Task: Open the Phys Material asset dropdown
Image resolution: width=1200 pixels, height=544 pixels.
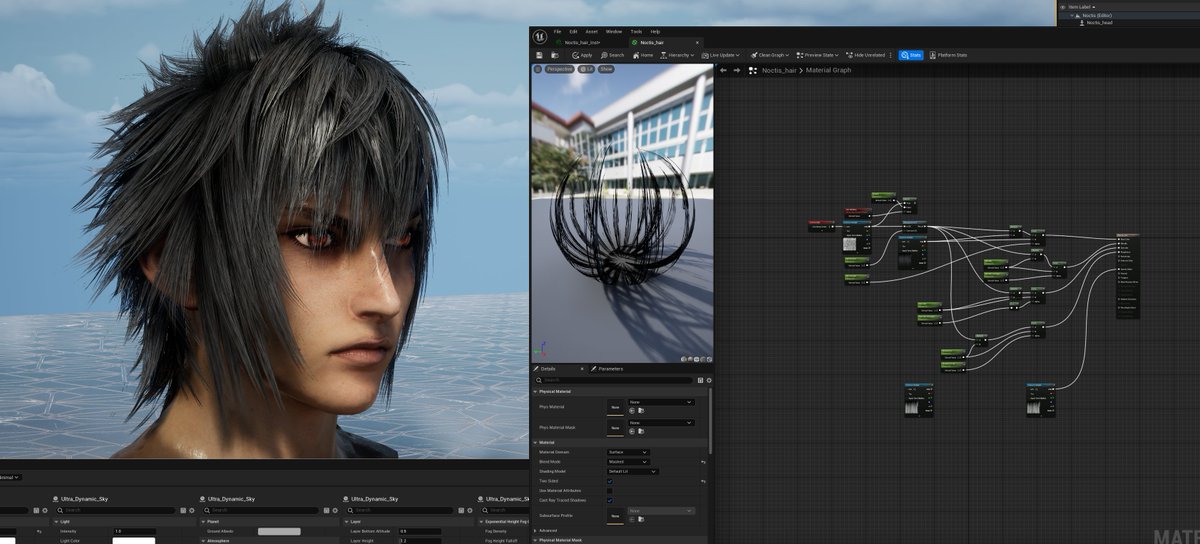Action: click(x=661, y=402)
